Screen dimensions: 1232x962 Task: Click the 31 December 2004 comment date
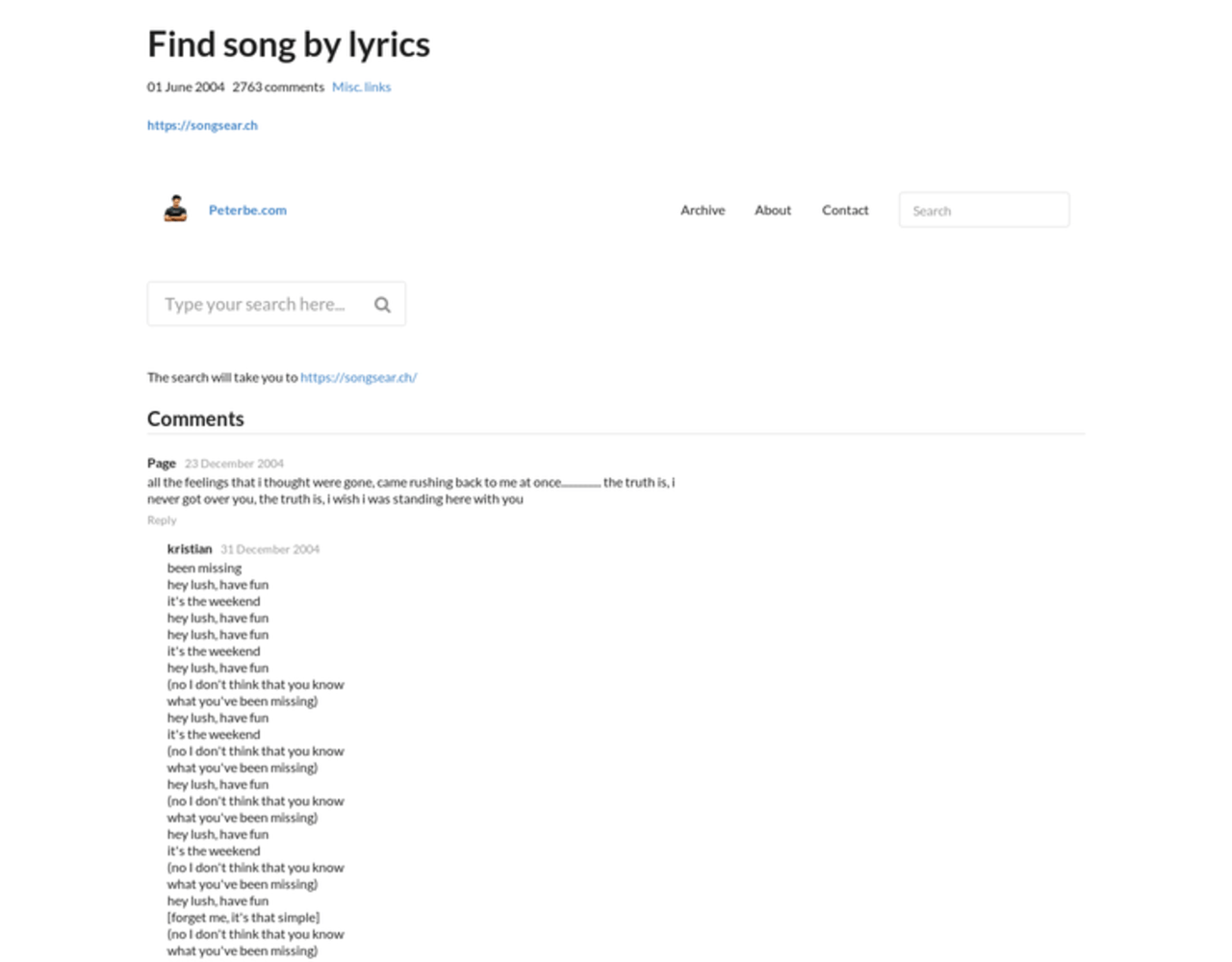(x=269, y=549)
